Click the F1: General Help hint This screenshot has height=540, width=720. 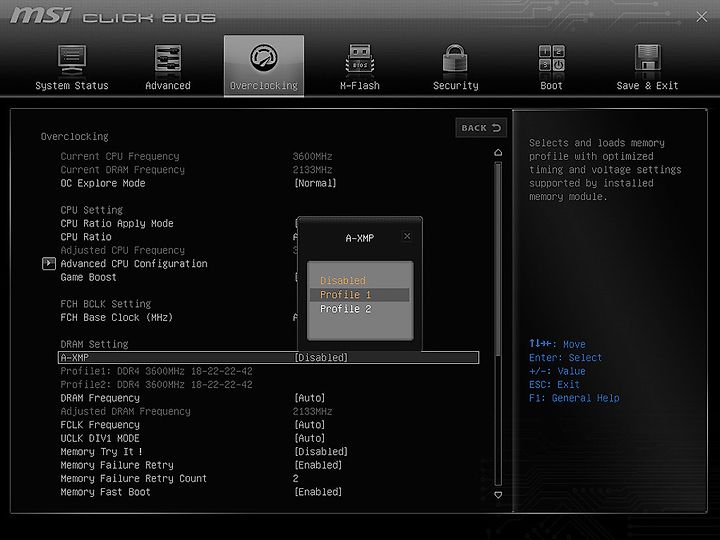pyautogui.click(x=574, y=398)
